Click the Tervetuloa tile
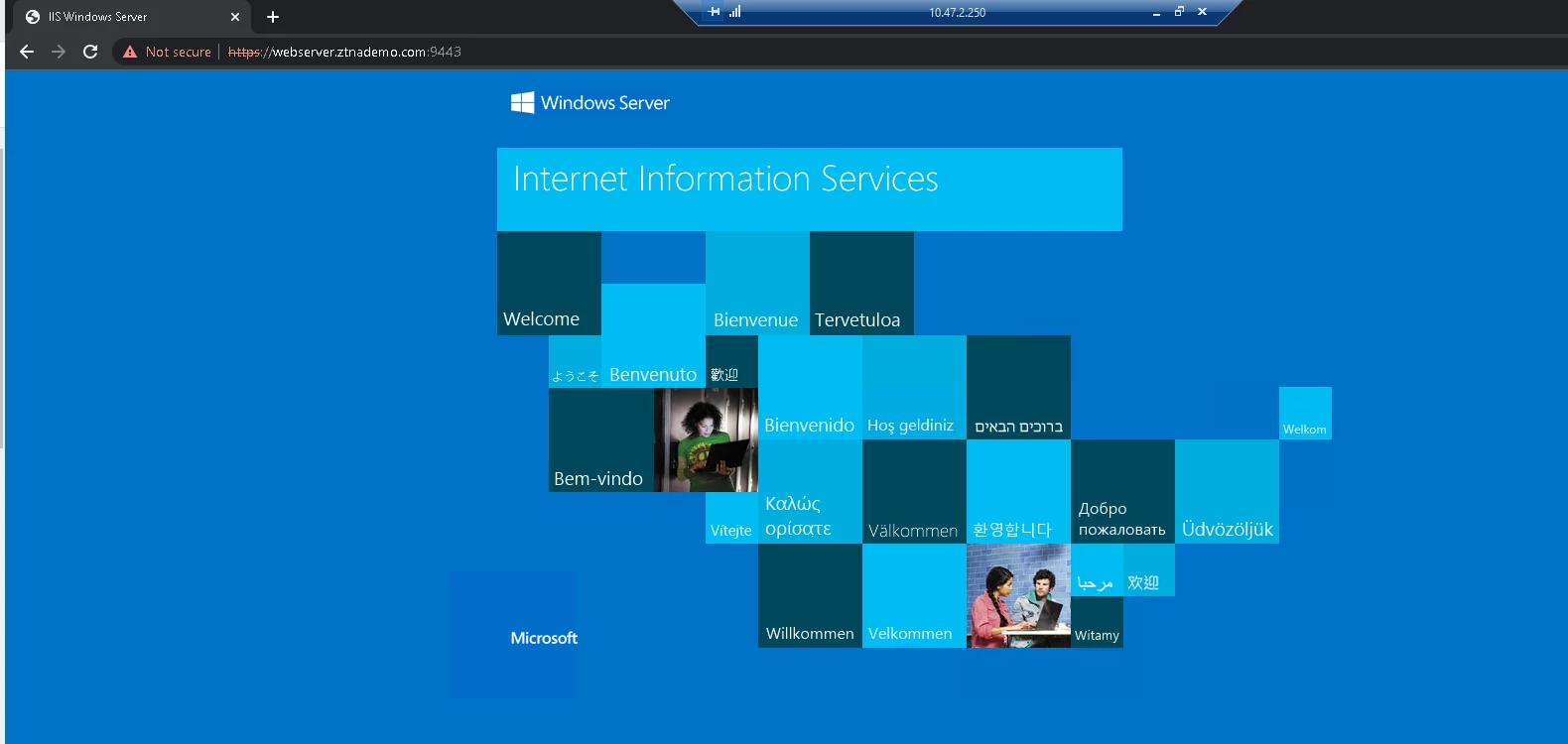This screenshot has height=744, width=1568. coord(861,283)
